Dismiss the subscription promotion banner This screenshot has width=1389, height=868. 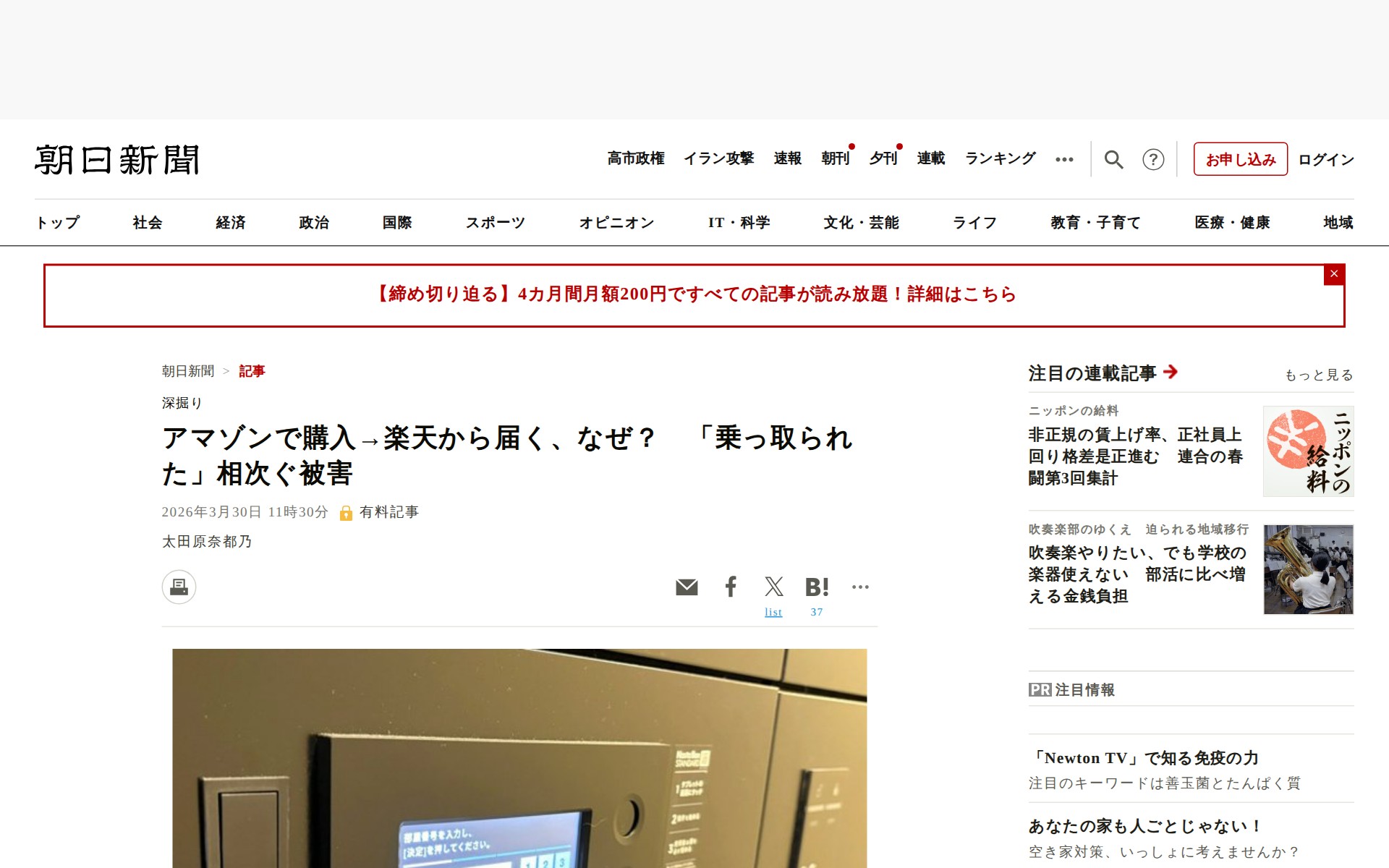pyautogui.click(x=1333, y=274)
